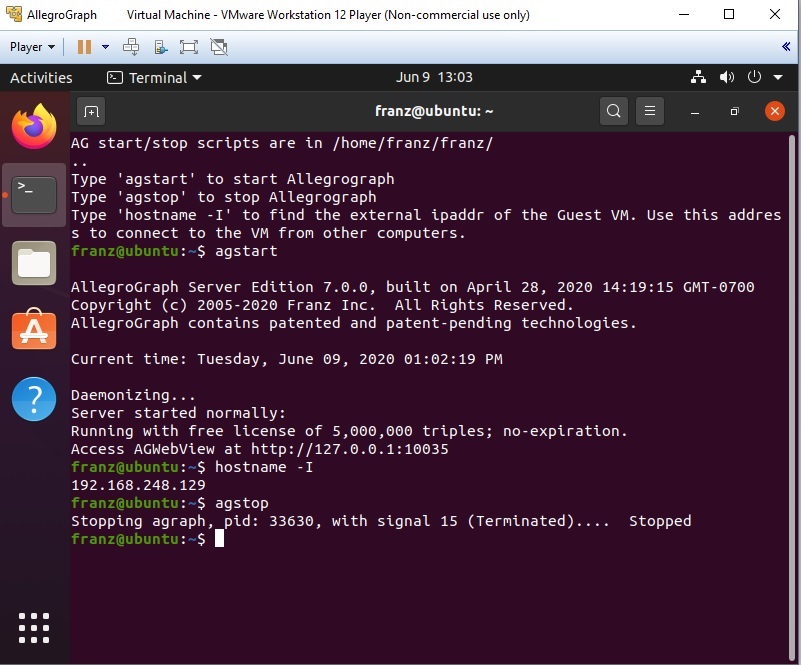The height and width of the screenshot is (665, 801).
Task: Open the Terminal app menu in the top bar
Action: (155, 78)
